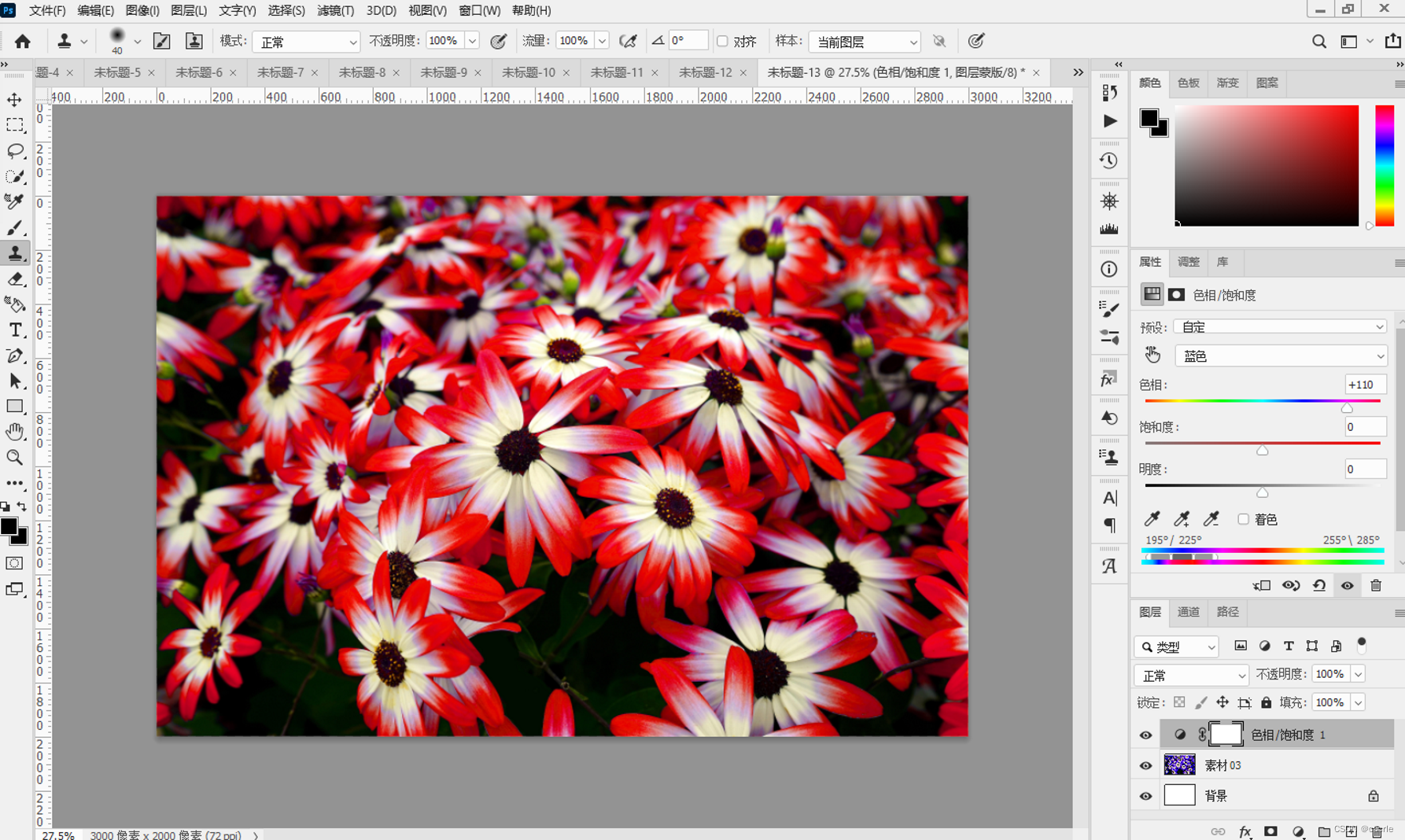Image resolution: width=1405 pixels, height=840 pixels.
Task: Select the Path Selection tool
Action: 15,381
